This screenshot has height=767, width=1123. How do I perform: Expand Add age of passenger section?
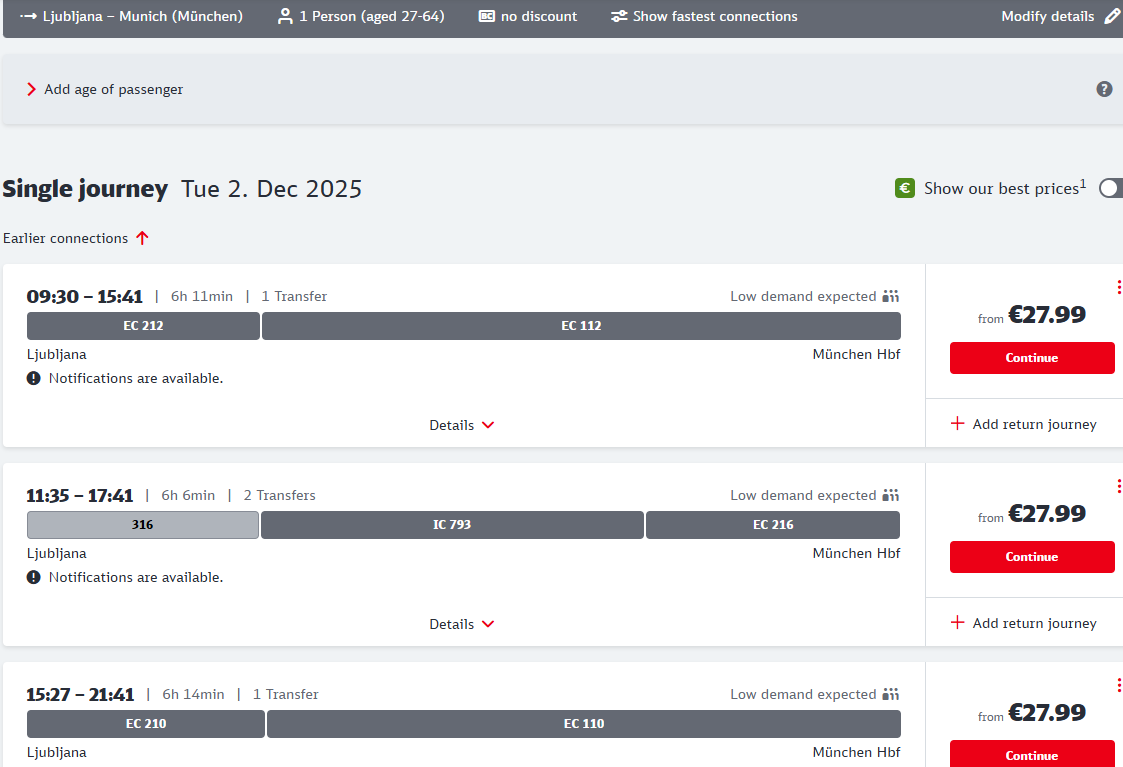105,90
